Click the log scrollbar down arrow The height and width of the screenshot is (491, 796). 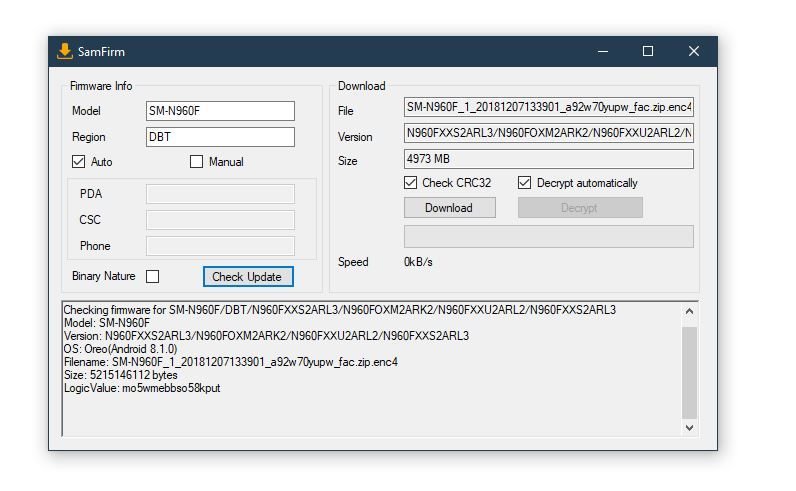tap(689, 428)
